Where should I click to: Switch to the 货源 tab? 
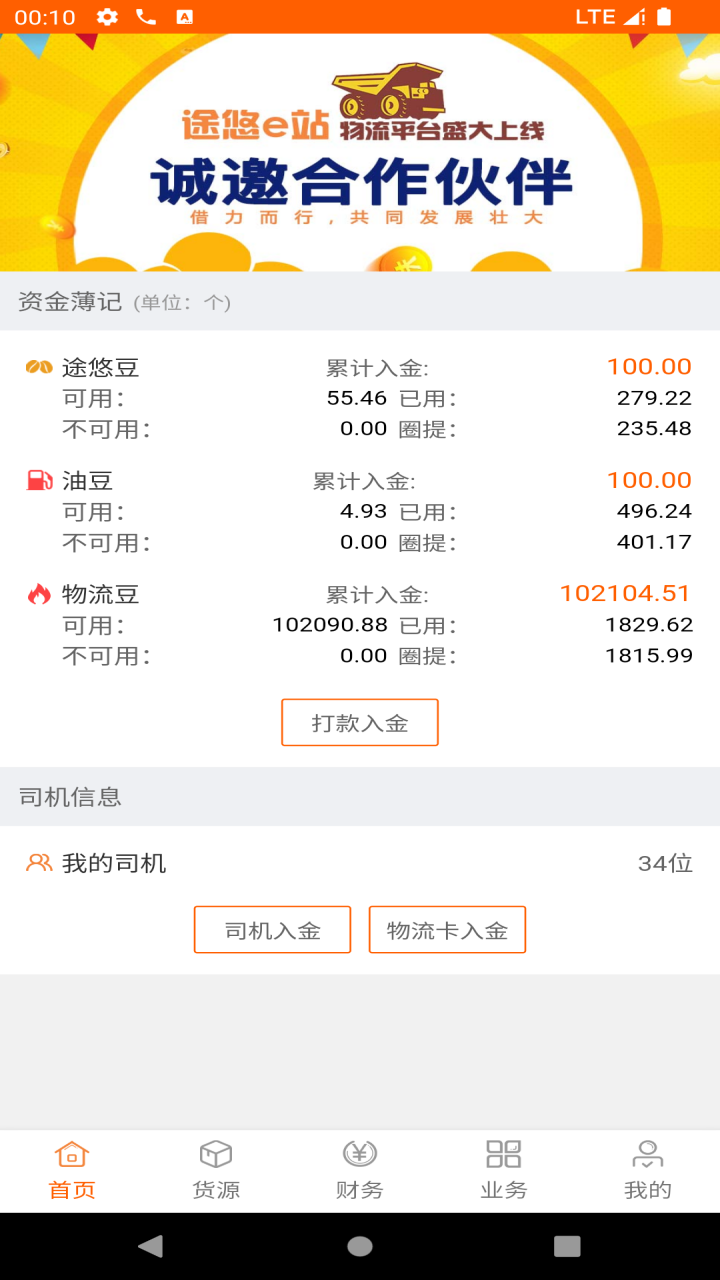[x=216, y=1170]
